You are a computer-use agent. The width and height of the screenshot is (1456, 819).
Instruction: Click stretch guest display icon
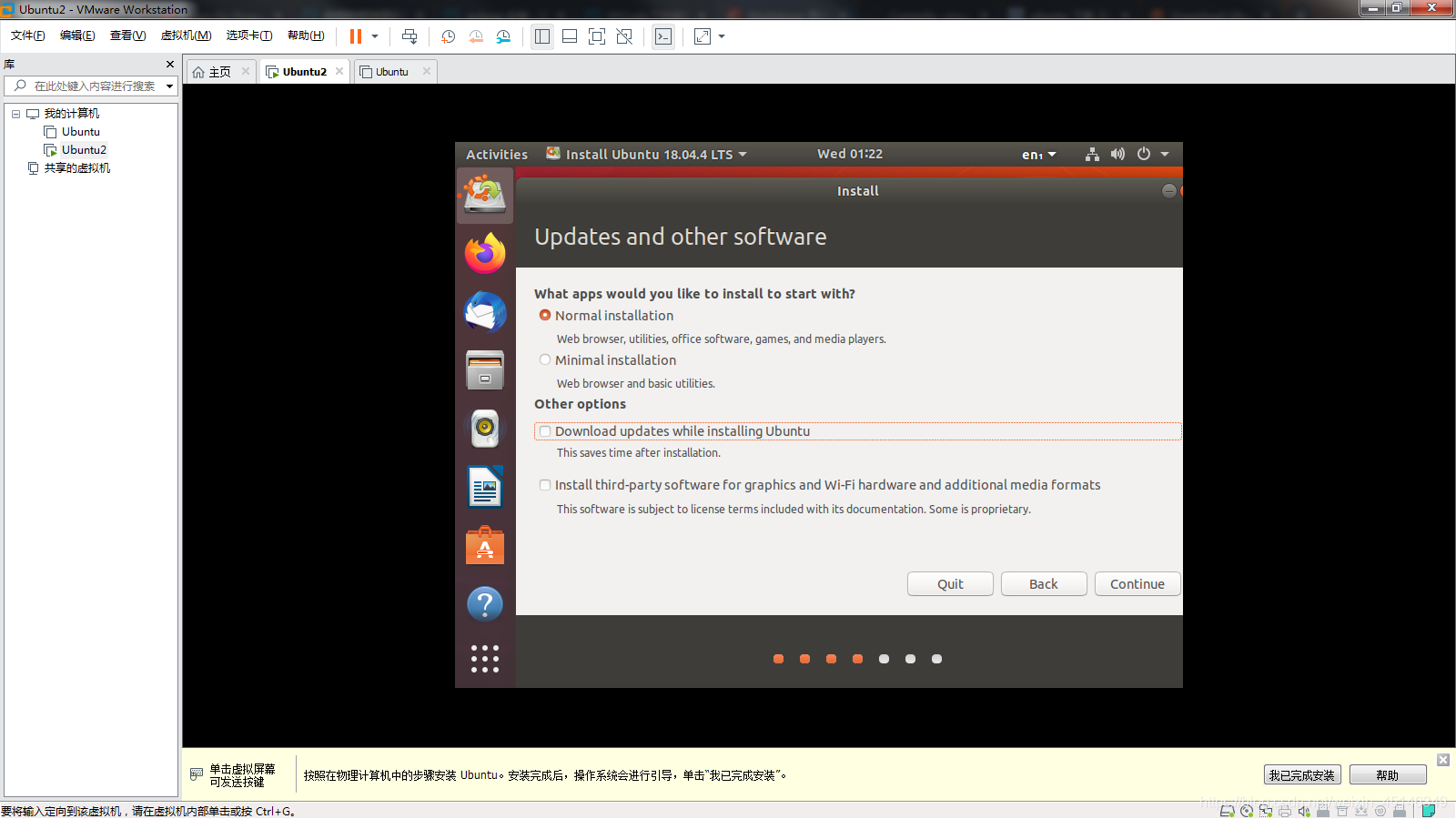tap(703, 36)
